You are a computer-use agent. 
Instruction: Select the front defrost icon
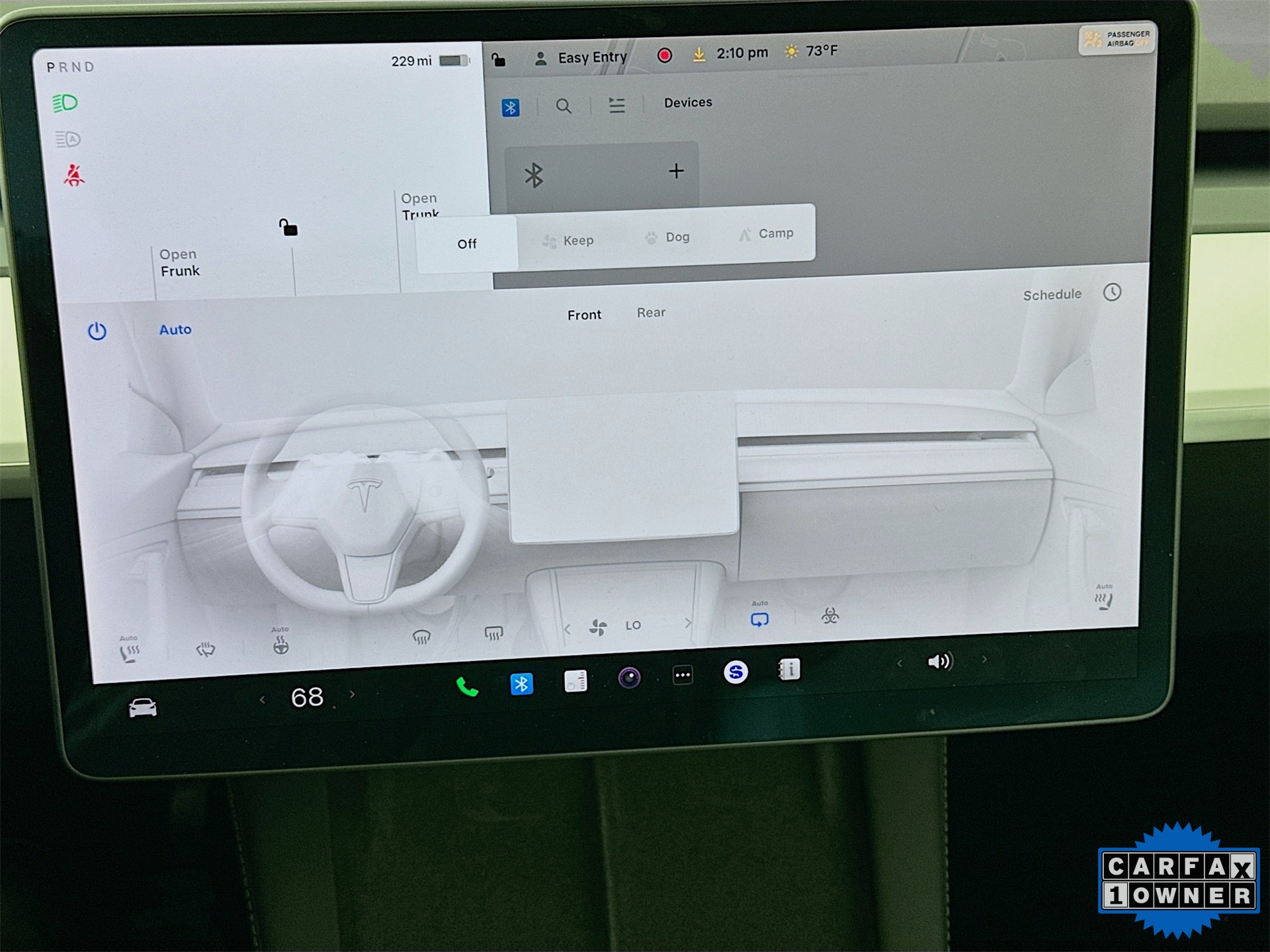421,636
